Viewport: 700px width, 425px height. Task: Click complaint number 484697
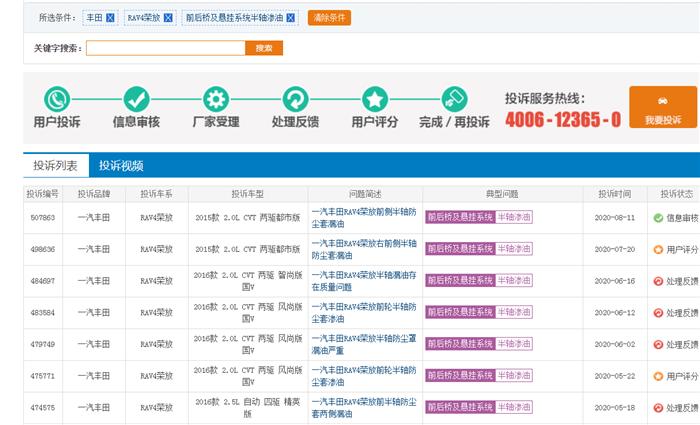(43, 281)
